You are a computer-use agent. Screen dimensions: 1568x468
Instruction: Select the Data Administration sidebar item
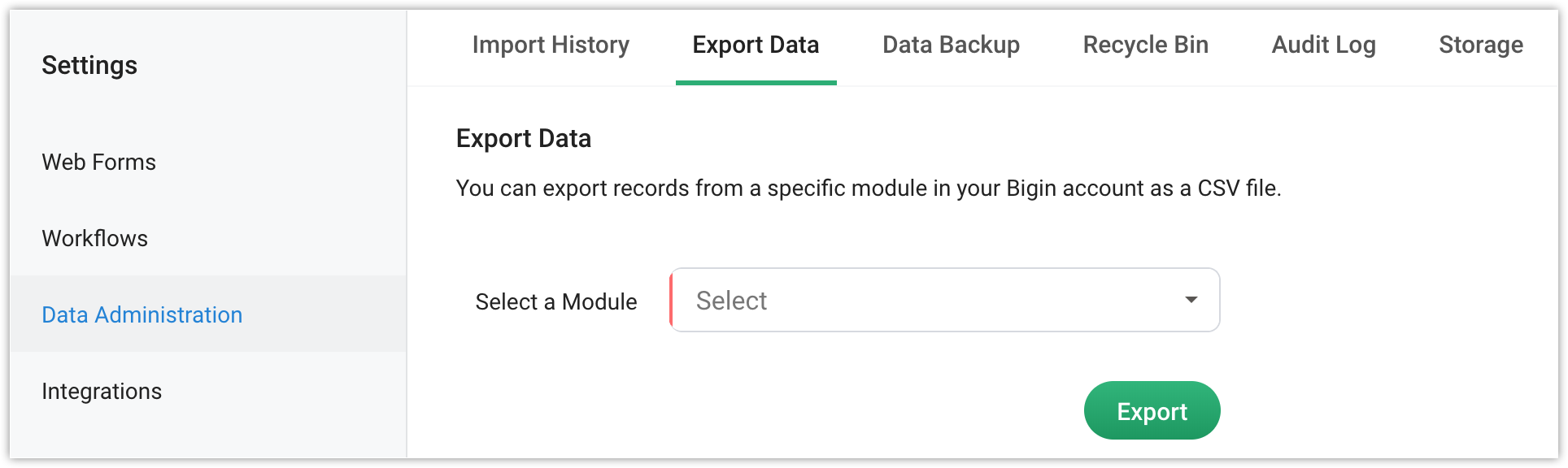(142, 314)
